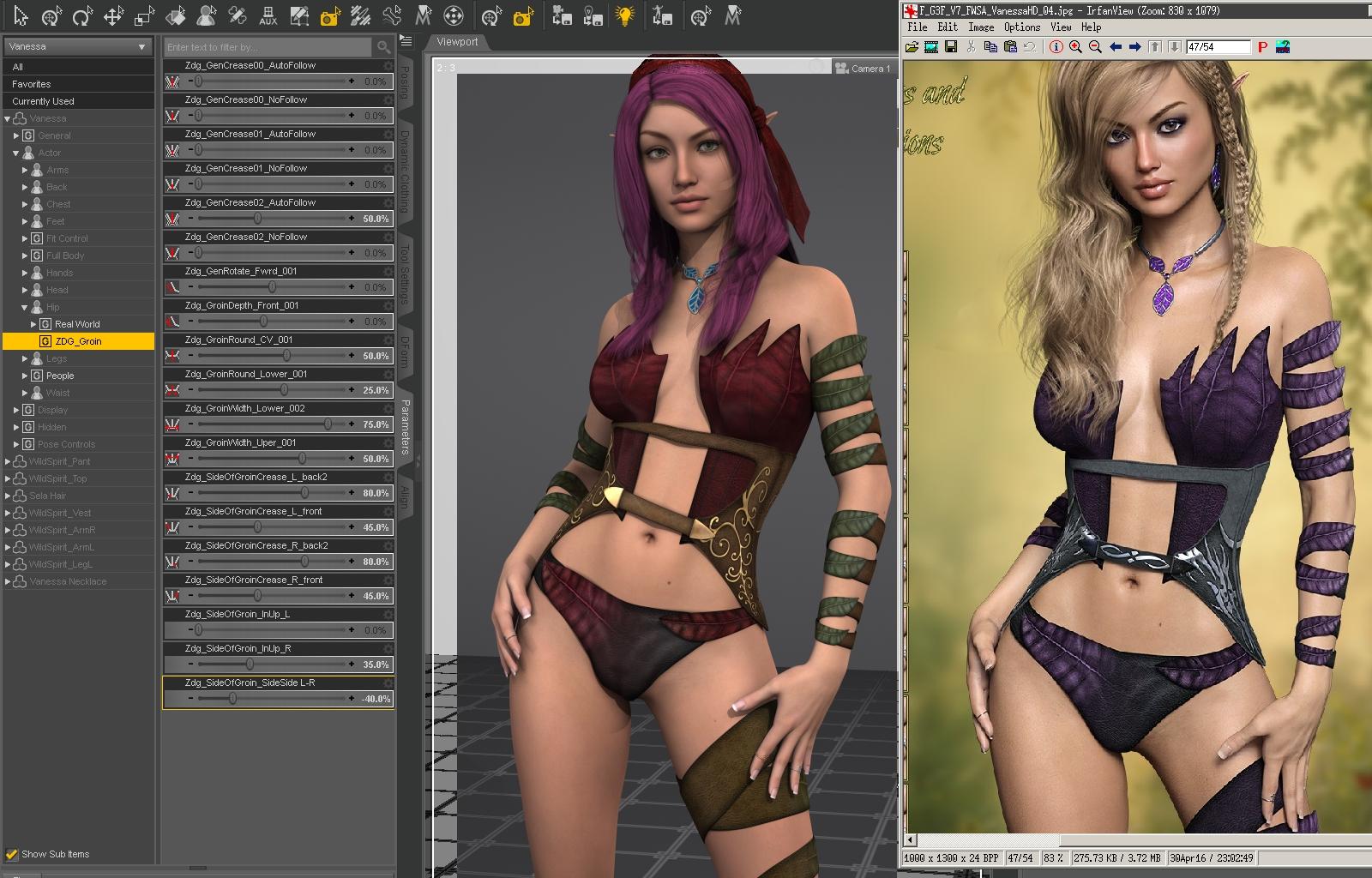Select the Geometry Editor tool

[x=299, y=16]
